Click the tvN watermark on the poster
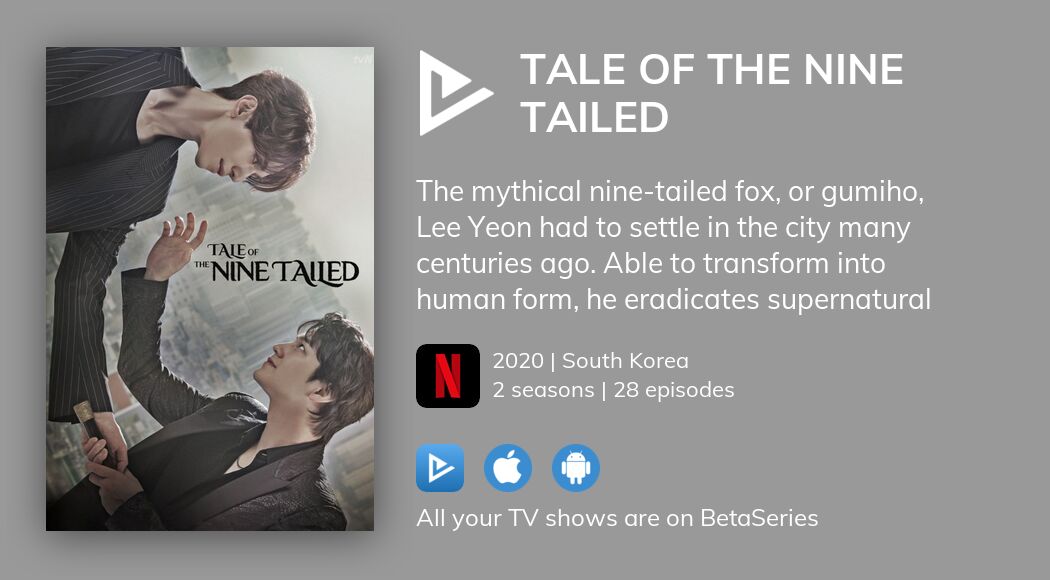The image size is (1050, 580). point(362,60)
